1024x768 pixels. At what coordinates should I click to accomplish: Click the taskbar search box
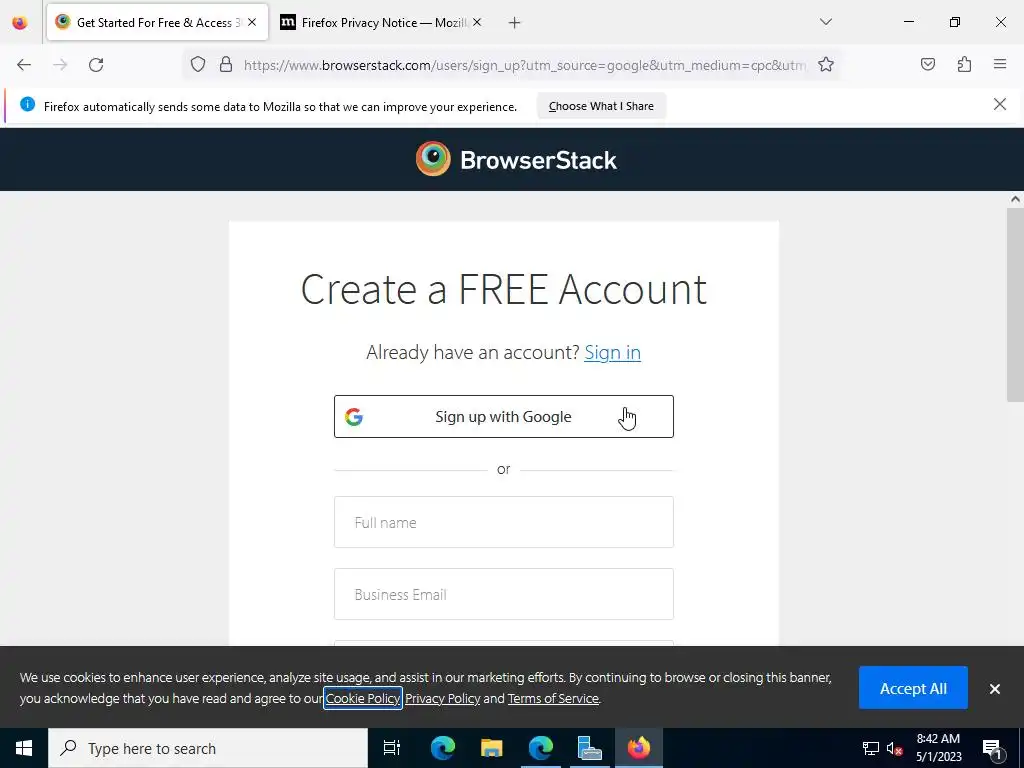pyautogui.click(x=208, y=748)
